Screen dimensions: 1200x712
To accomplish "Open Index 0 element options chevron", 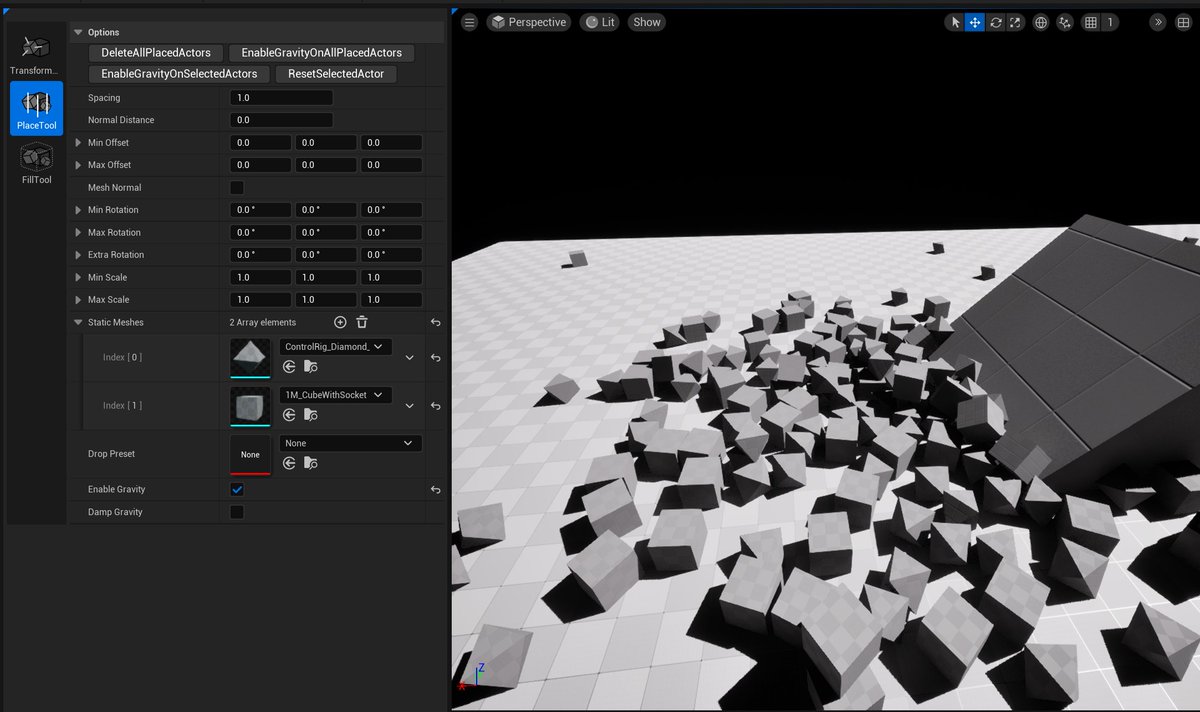I will pos(409,358).
